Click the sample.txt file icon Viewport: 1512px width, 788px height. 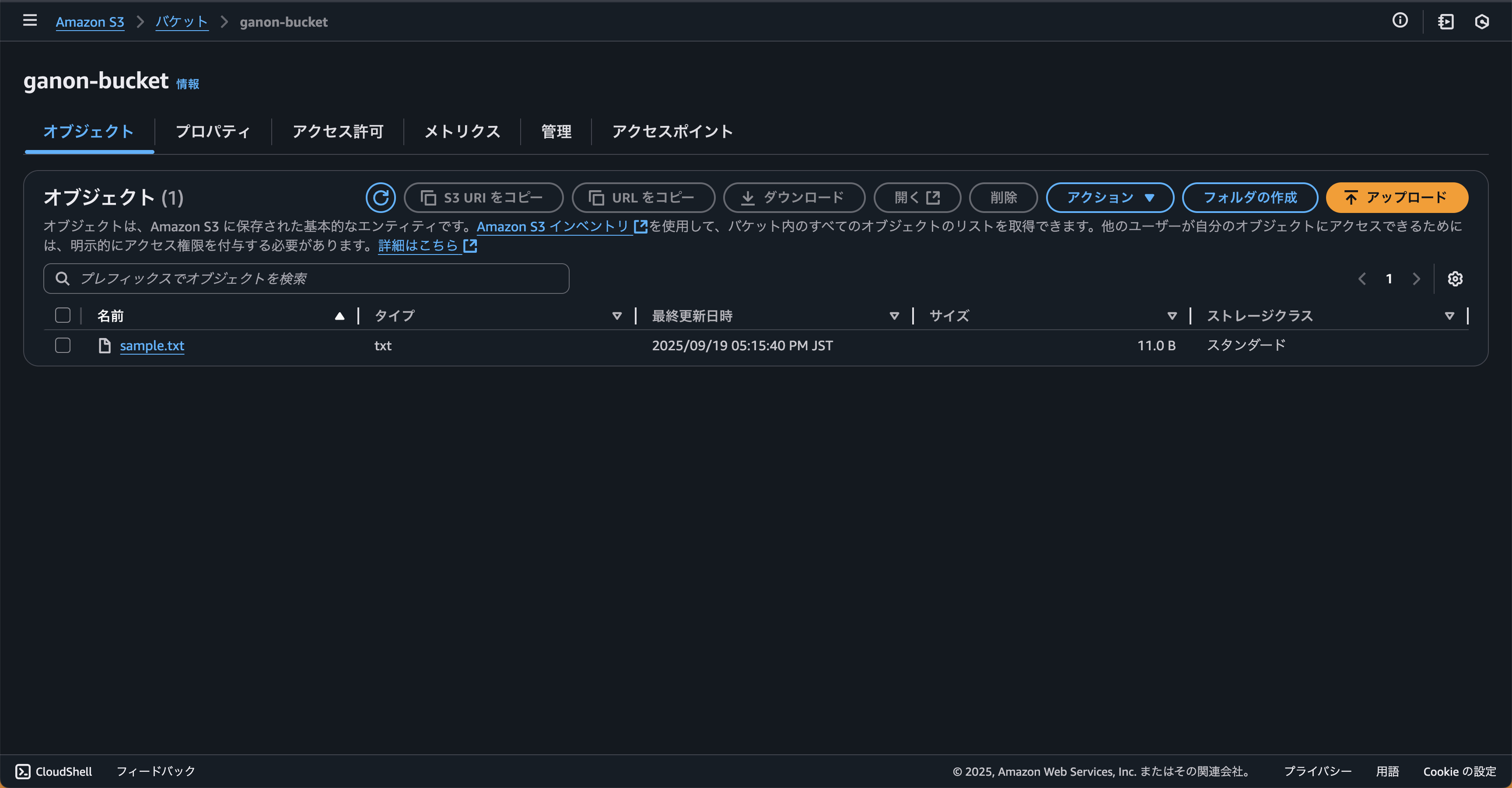pyautogui.click(x=105, y=345)
